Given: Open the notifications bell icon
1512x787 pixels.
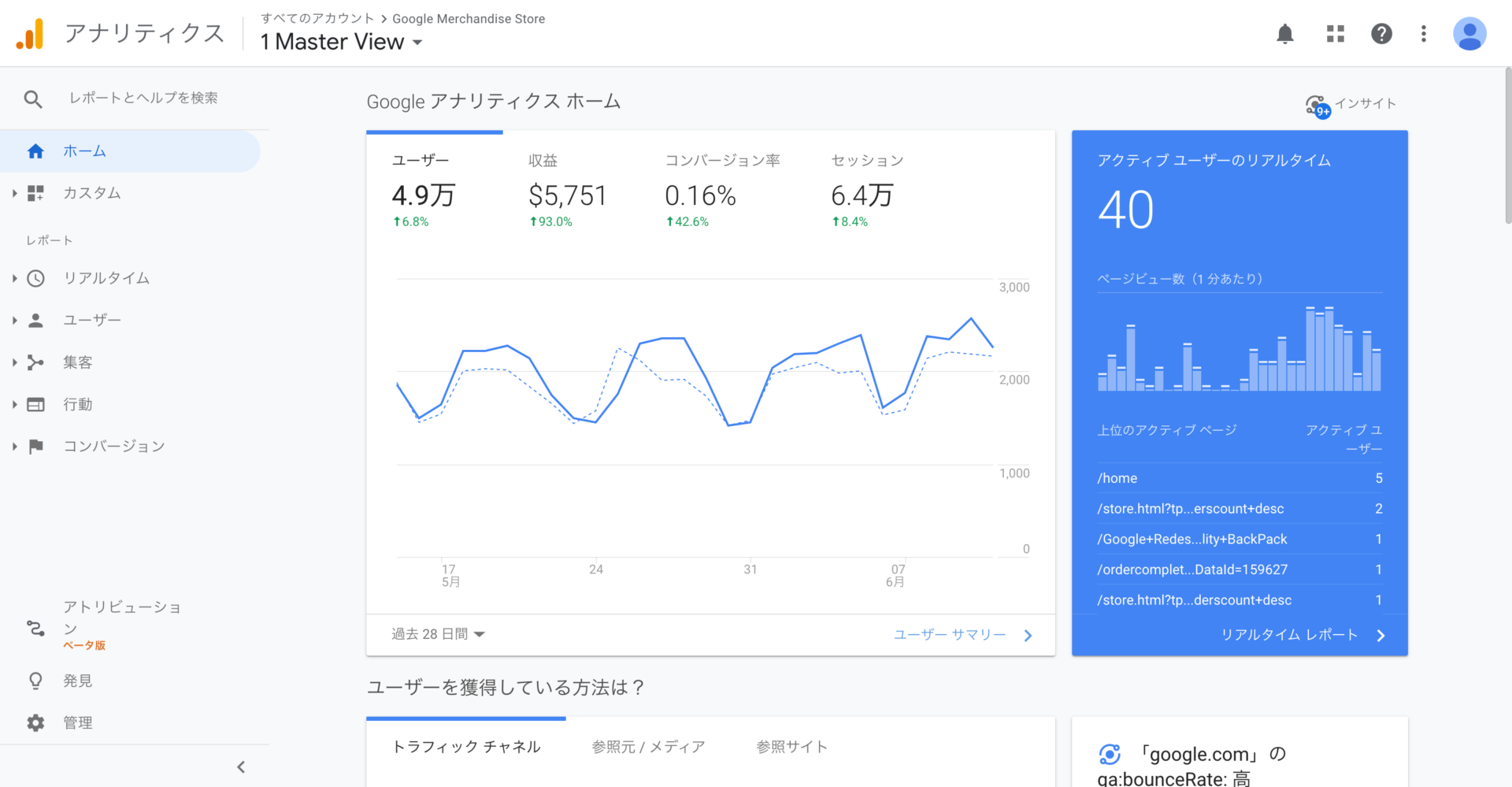Looking at the screenshot, I should coord(1284,34).
